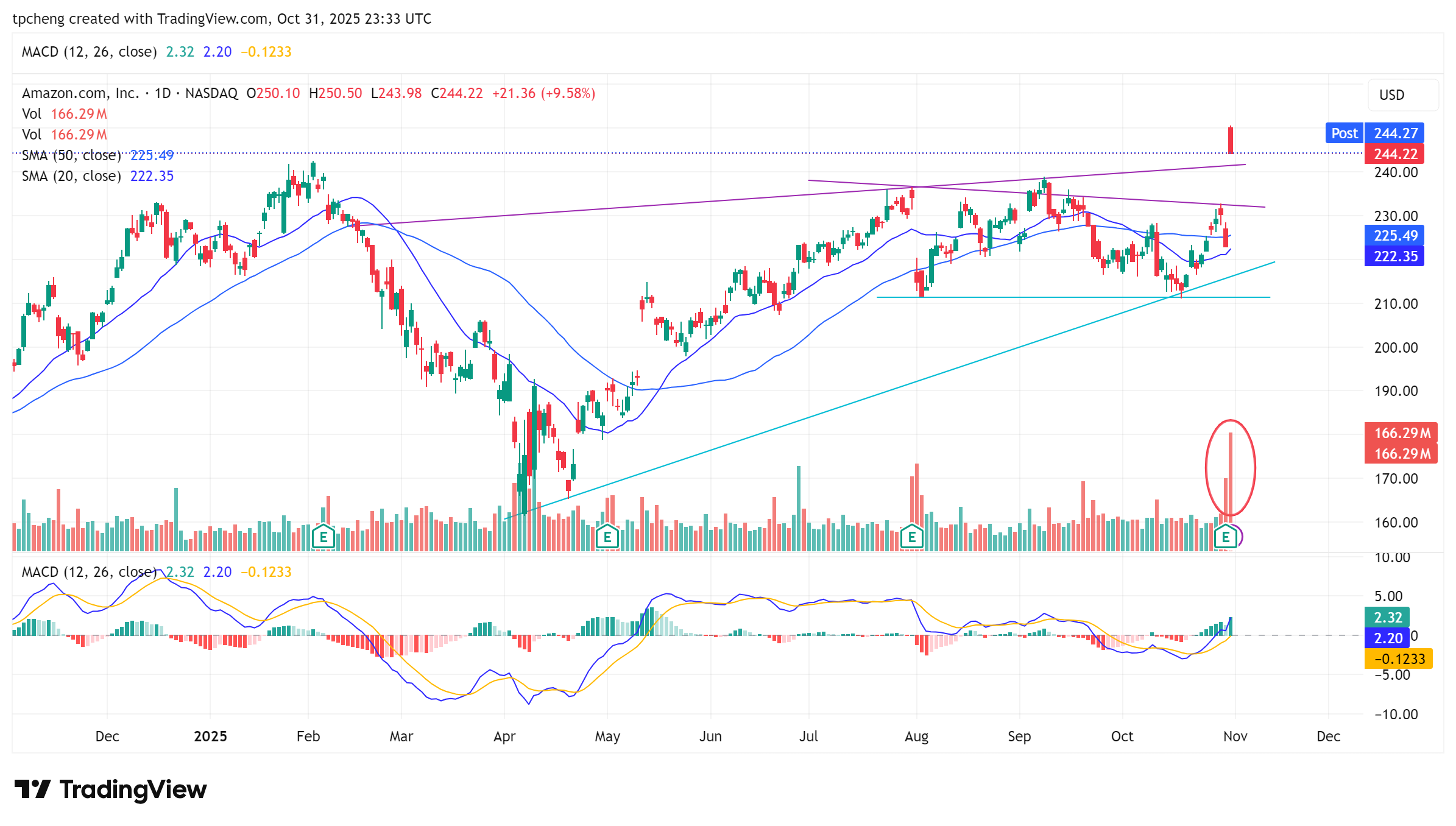Toggle the SMA (20, close) legend entry

[x=71, y=176]
